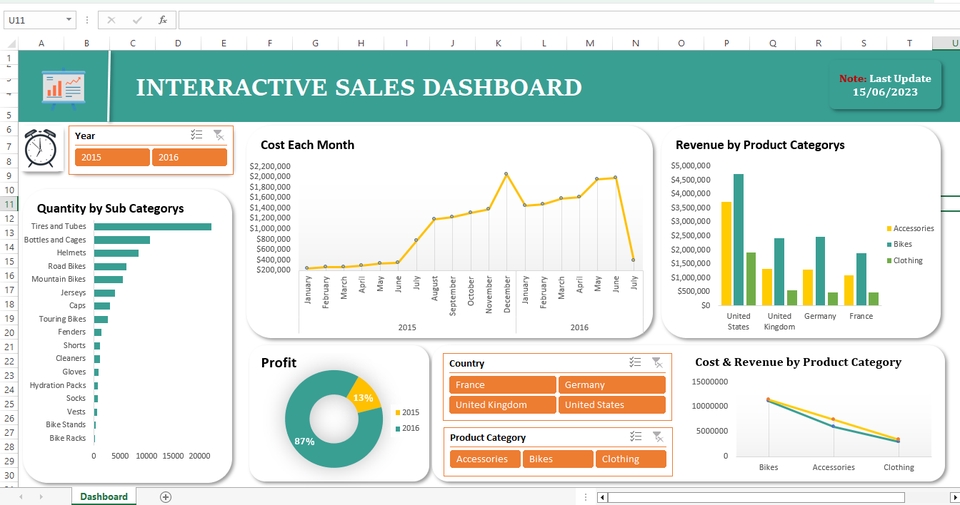Click the Bottles and Cages bar

[x=122, y=240]
